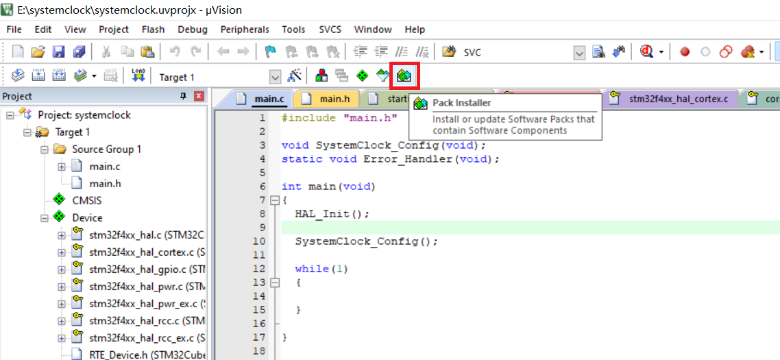Click the Save file floppy icon
Viewport: 780px width, 360px height.
tap(59, 52)
